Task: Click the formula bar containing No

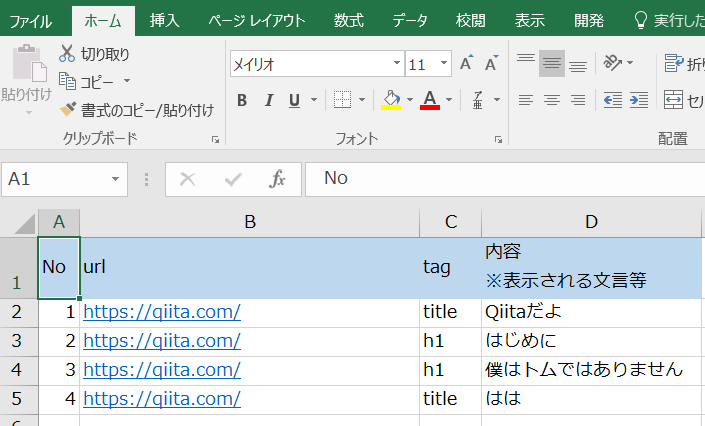Action: tap(505, 179)
